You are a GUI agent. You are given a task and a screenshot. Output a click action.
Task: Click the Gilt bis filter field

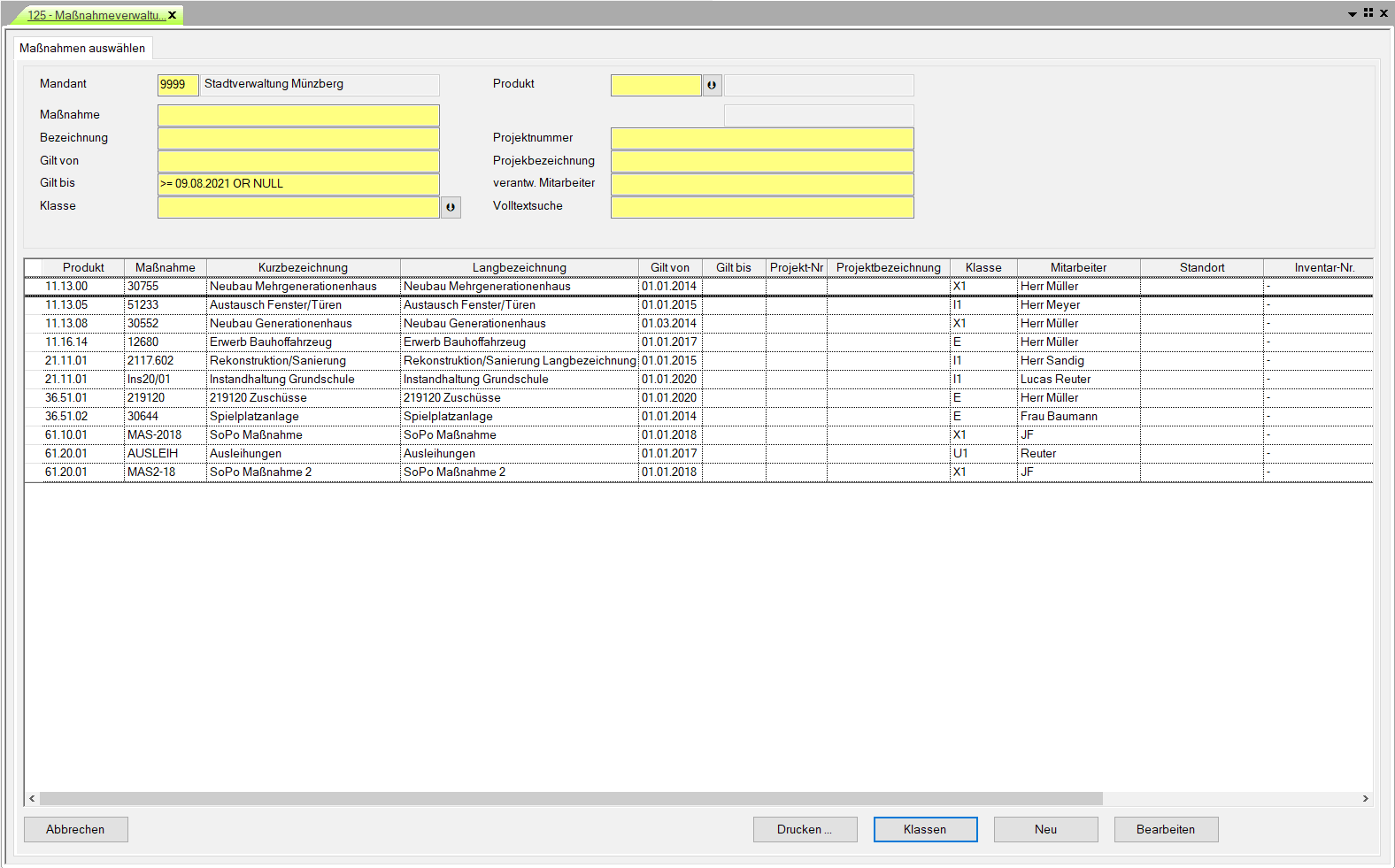click(298, 184)
